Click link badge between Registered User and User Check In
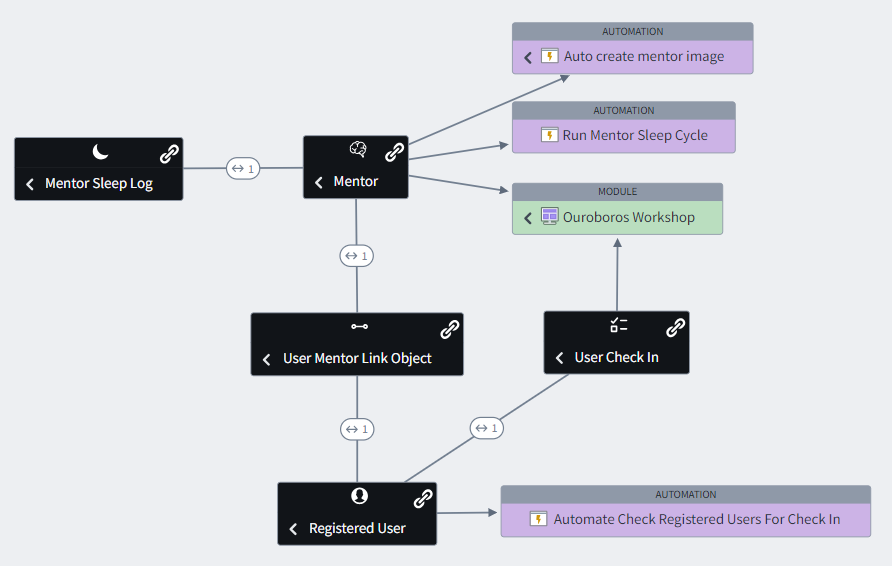The image size is (892, 566). tap(486, 428)
